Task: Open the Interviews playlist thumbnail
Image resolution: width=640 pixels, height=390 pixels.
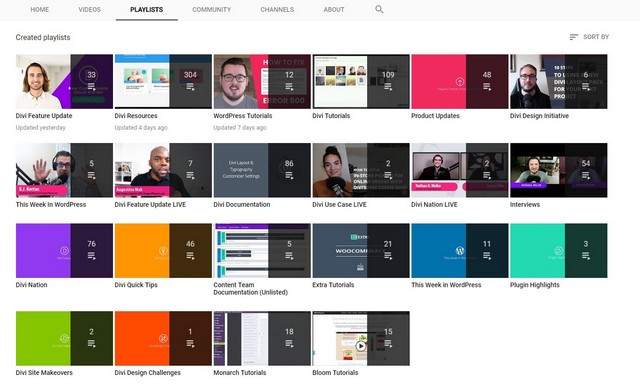Action: click(558, 170)
